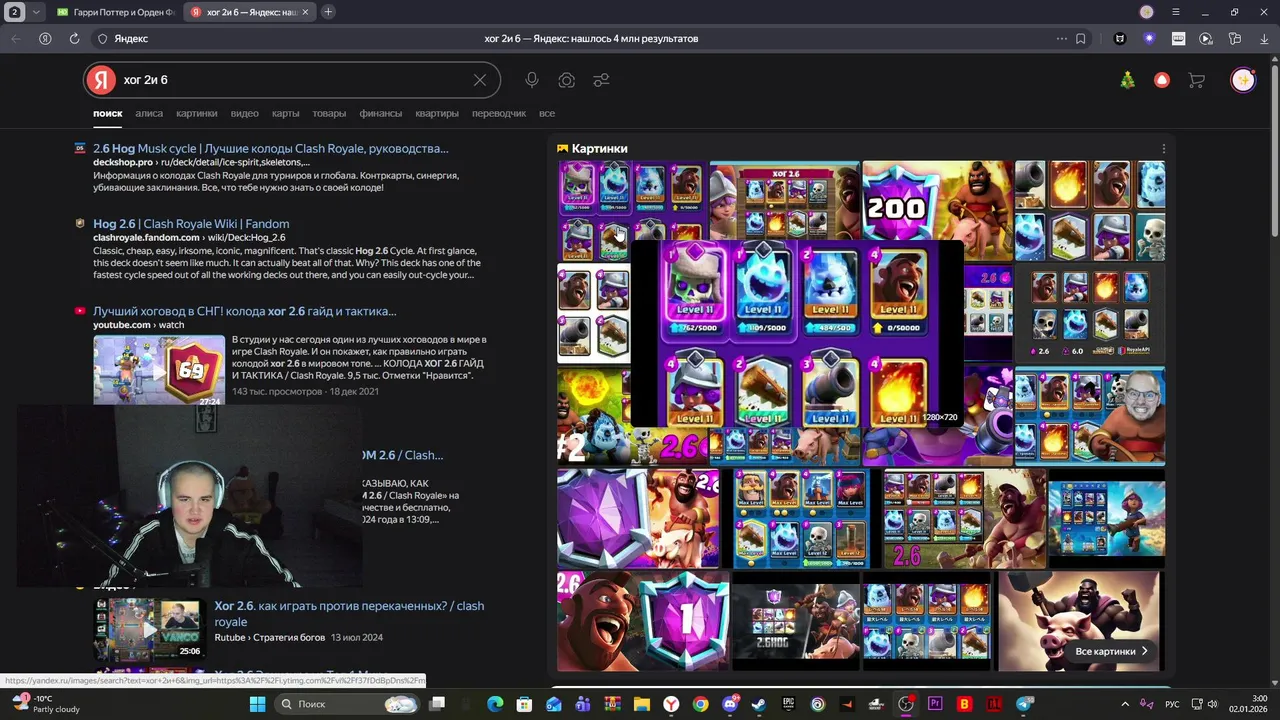Viewport: 1280px width, 720px height.
Task: Bookmark this page
Action: pos(1081,38)
